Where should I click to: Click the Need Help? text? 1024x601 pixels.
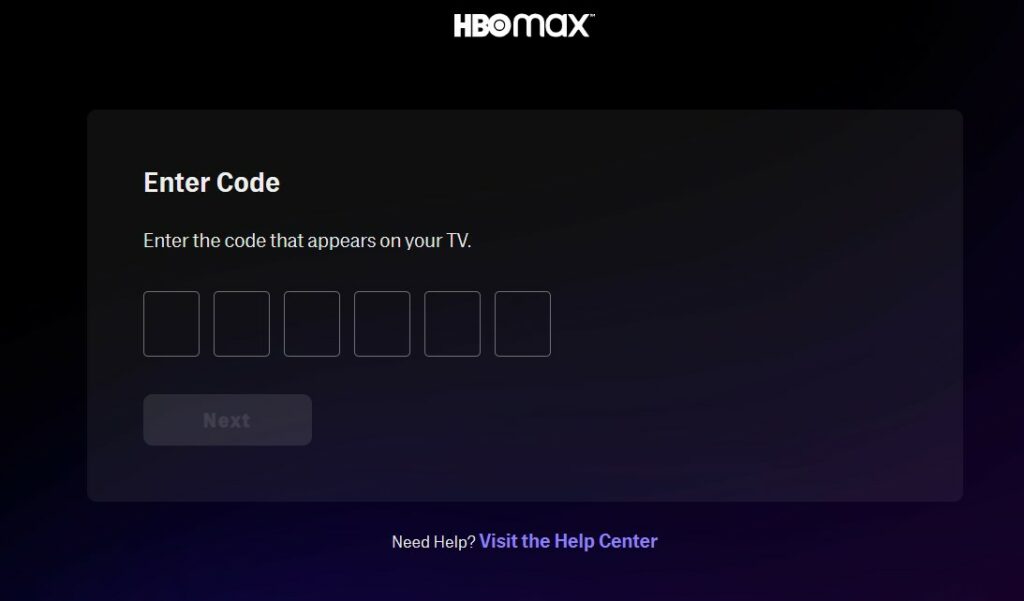click(x=434, y=542)
